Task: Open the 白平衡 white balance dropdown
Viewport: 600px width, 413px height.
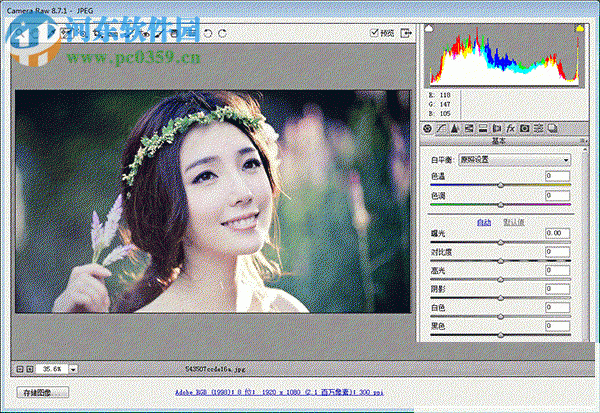Action: pos(514,160)
